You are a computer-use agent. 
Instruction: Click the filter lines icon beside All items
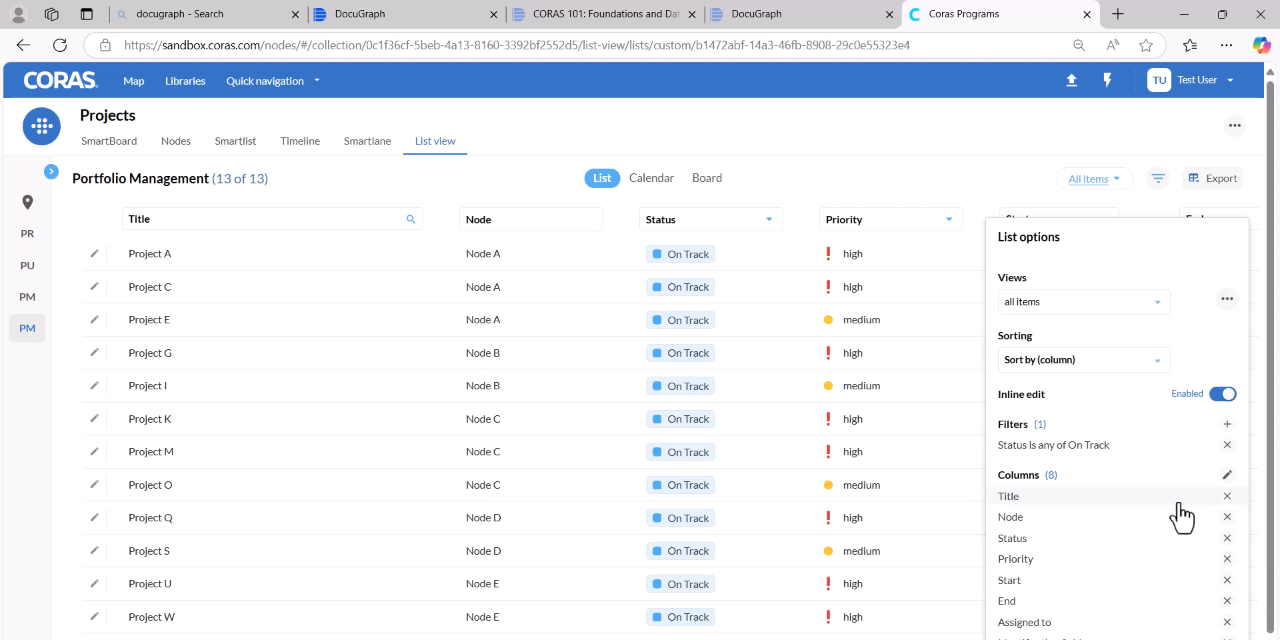(x=1158, y=178)
